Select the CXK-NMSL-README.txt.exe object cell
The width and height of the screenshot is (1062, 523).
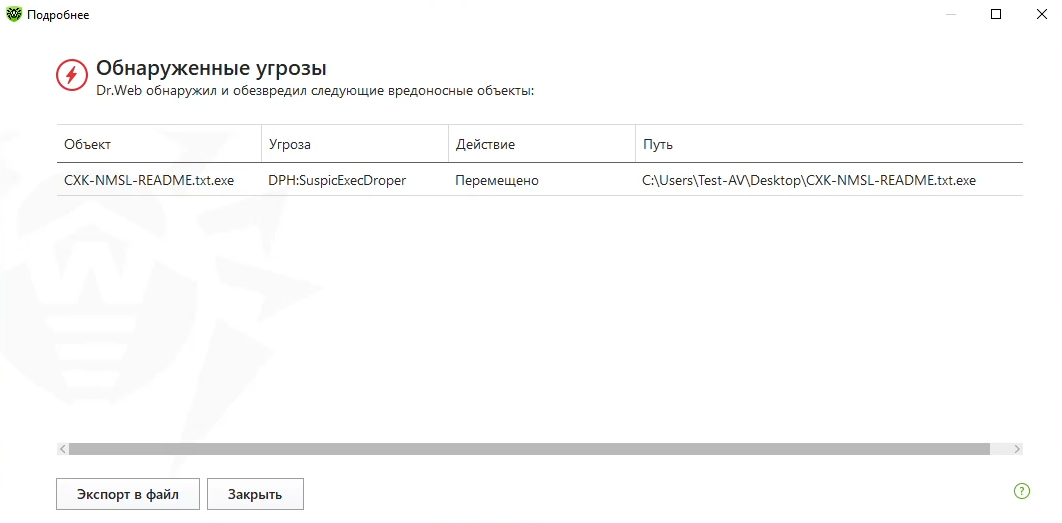159,180
